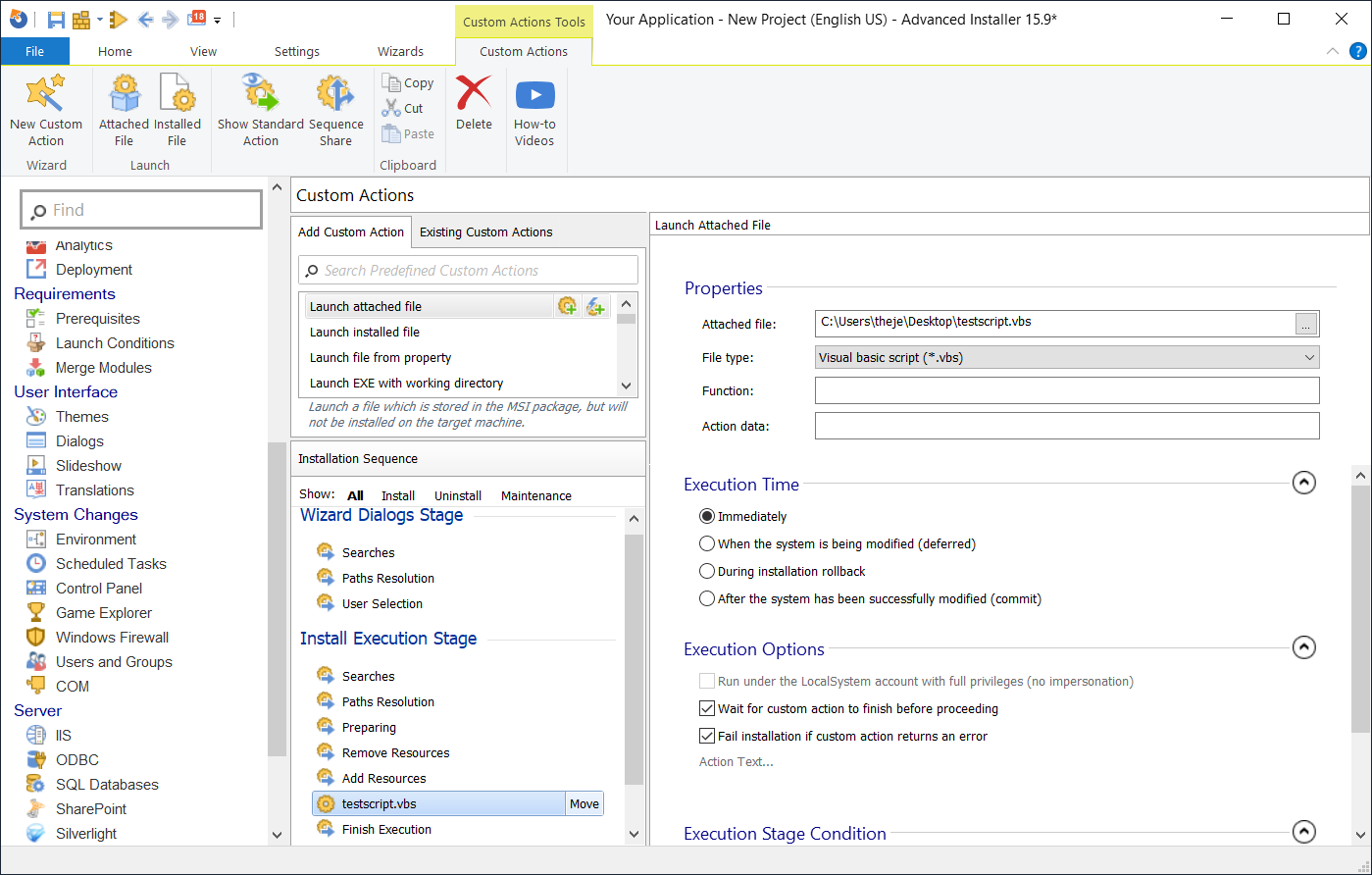Open the Sequence Share tool

click(x=335, y=111)
